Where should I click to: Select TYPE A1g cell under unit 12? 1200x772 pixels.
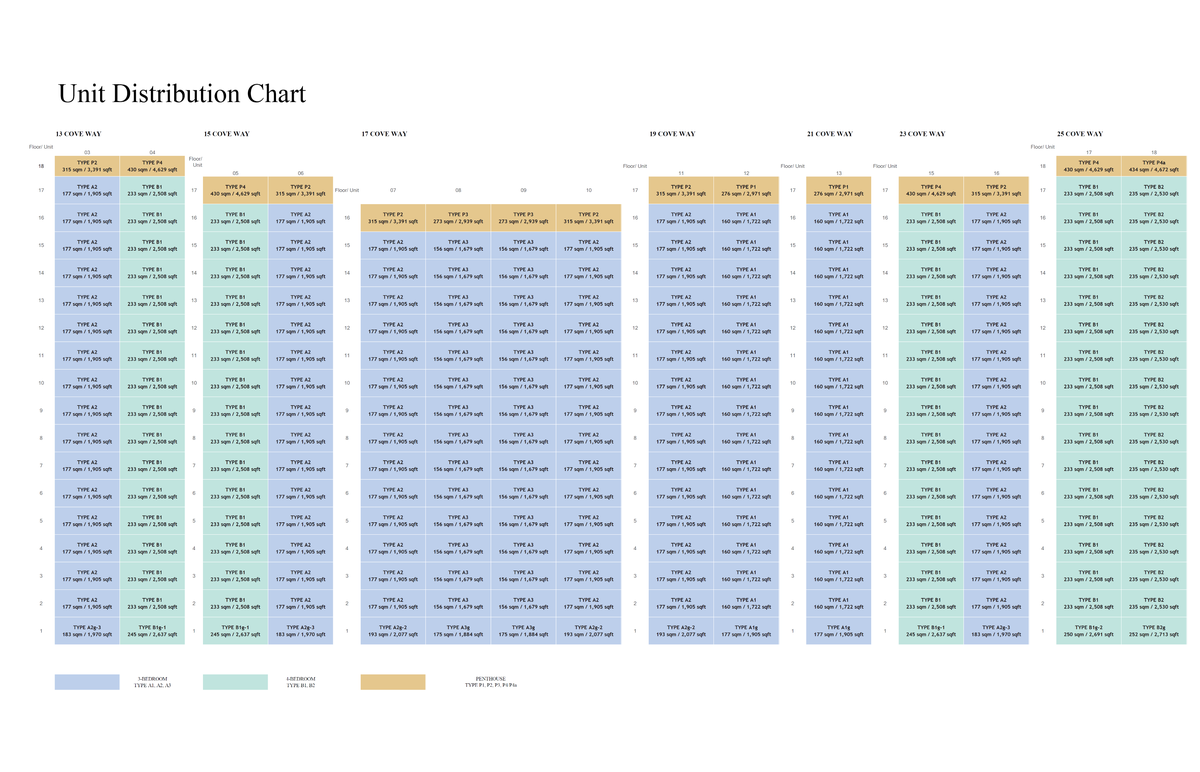(x=746, y=631)
